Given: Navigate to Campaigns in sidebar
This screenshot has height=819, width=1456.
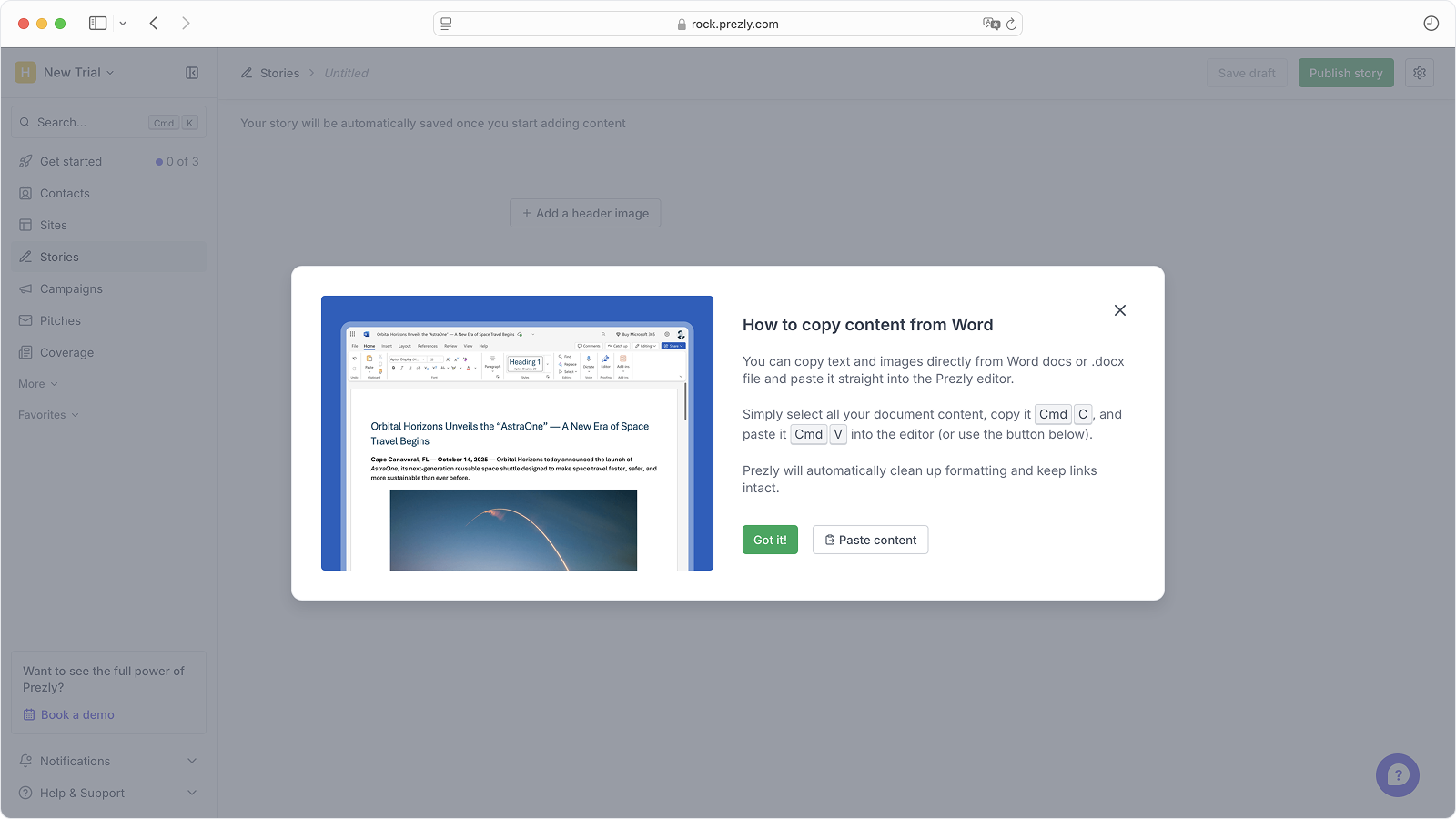Looking at the screenshot, I should [71, 288].
